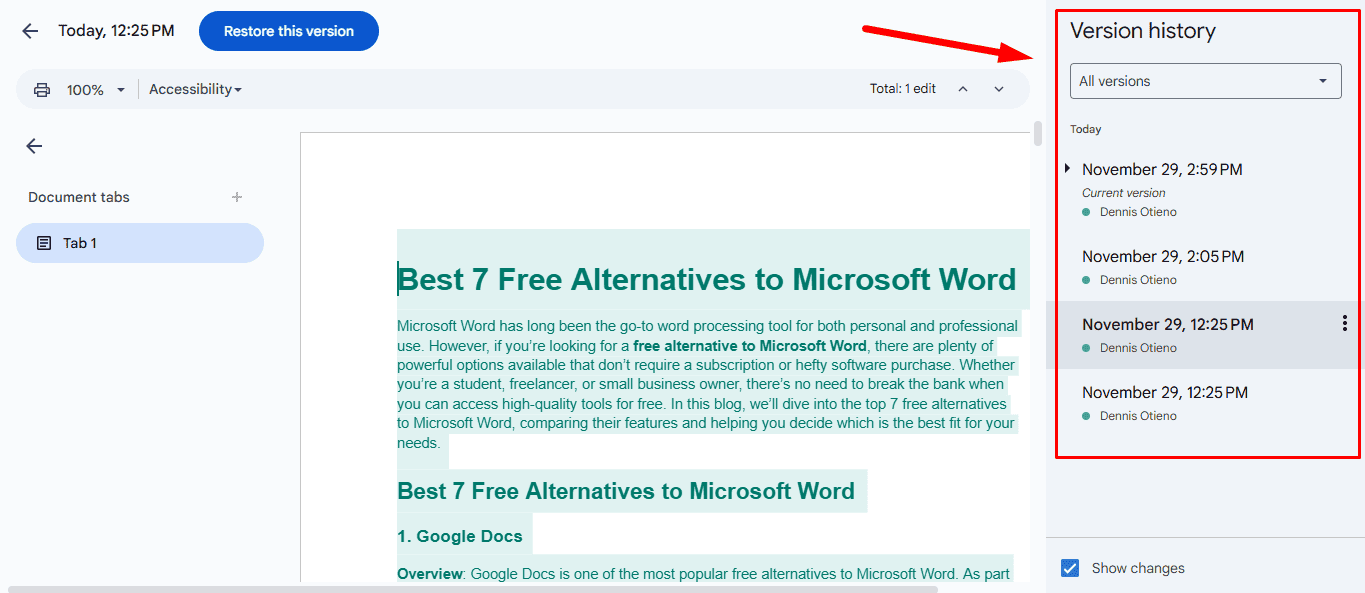Click the horizontal scrollbar at the bottom
The height and width of the screenshot is (593, 1365).
click(474, 589)
